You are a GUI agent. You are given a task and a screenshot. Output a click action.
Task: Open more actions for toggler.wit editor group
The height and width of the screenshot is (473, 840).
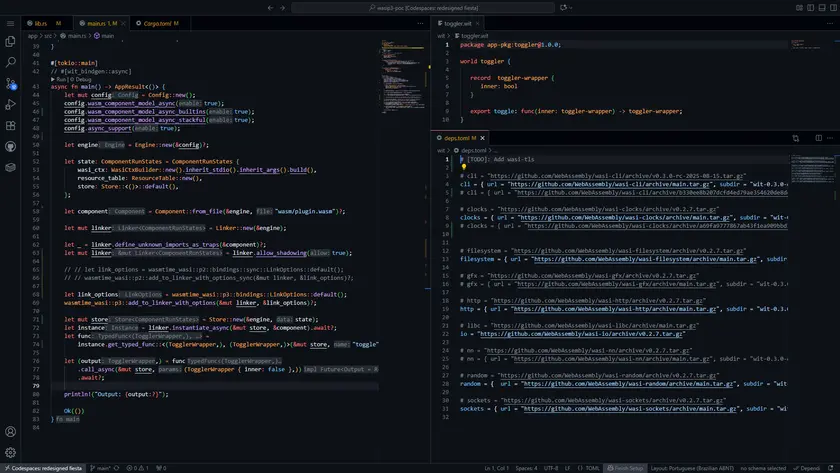coord(831,22)
